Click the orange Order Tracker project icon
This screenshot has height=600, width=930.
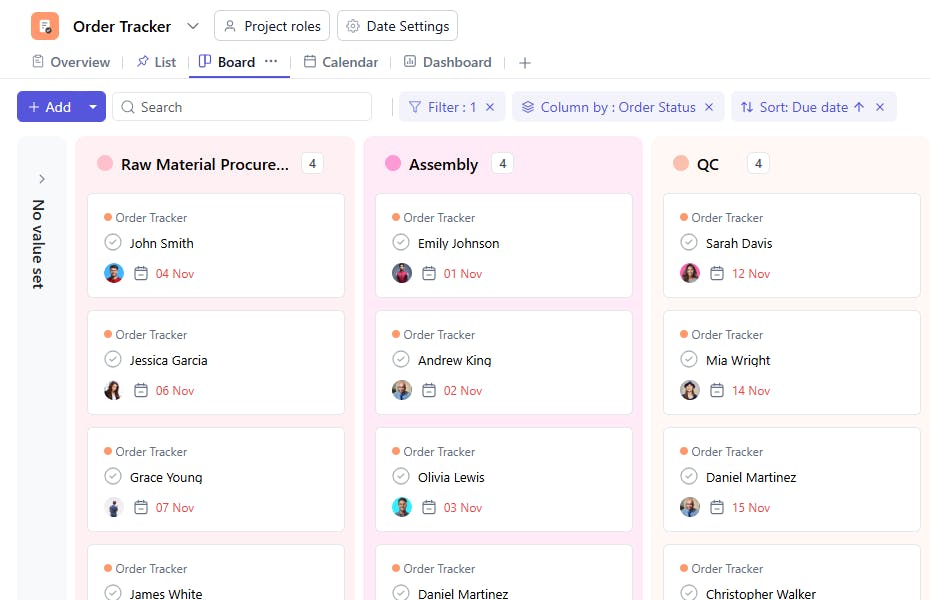(45, 26)
